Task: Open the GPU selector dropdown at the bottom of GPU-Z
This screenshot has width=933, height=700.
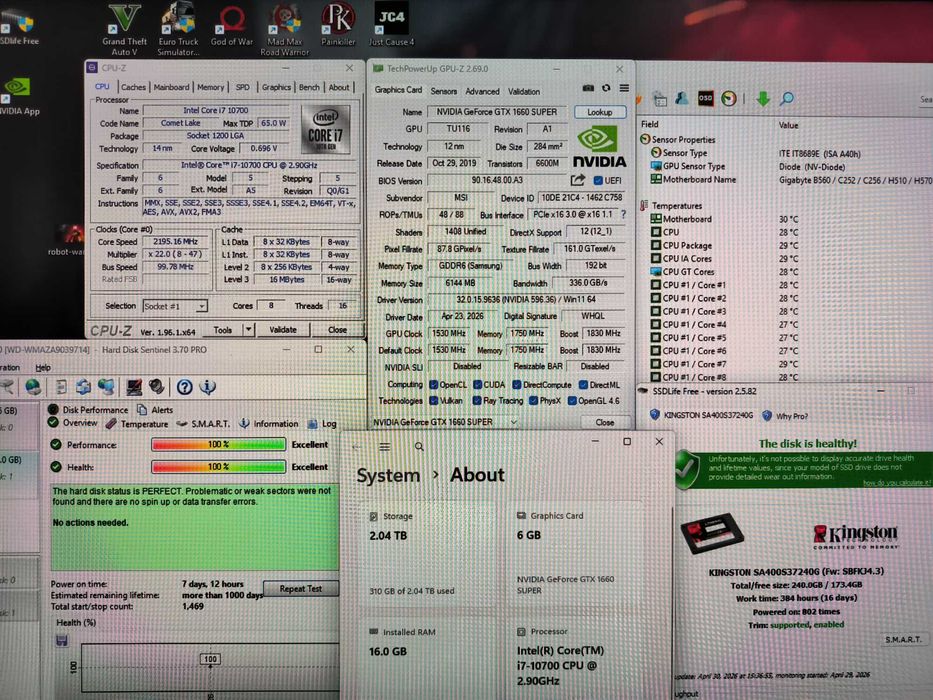Action: point(443,422)
